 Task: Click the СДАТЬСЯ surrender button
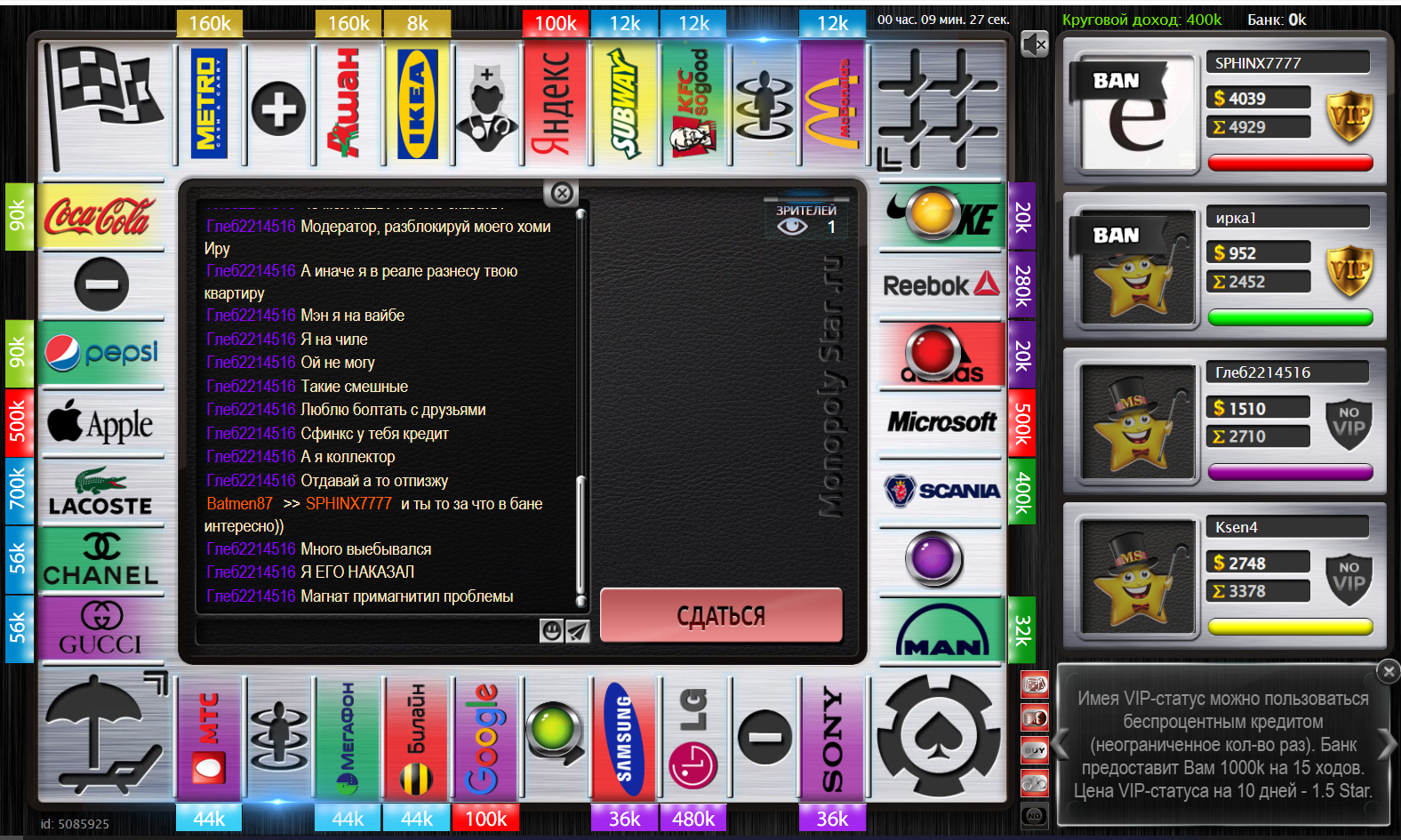pyautogui.click(x=721, y=615)
